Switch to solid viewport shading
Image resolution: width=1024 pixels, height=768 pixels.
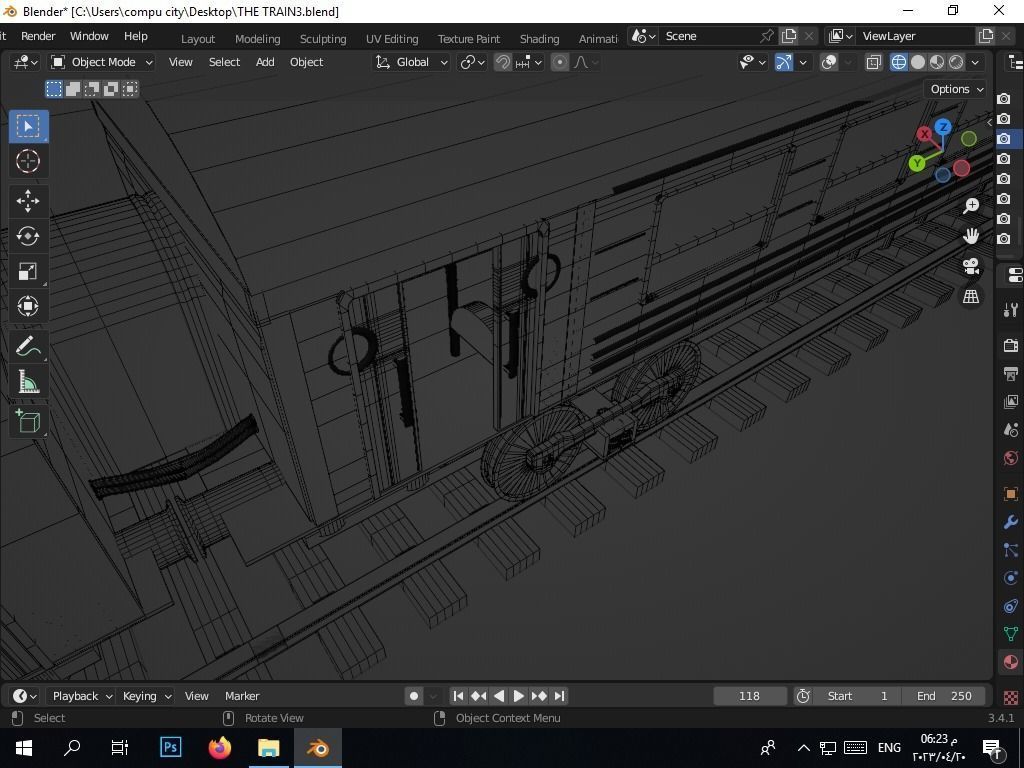point(918,62)
